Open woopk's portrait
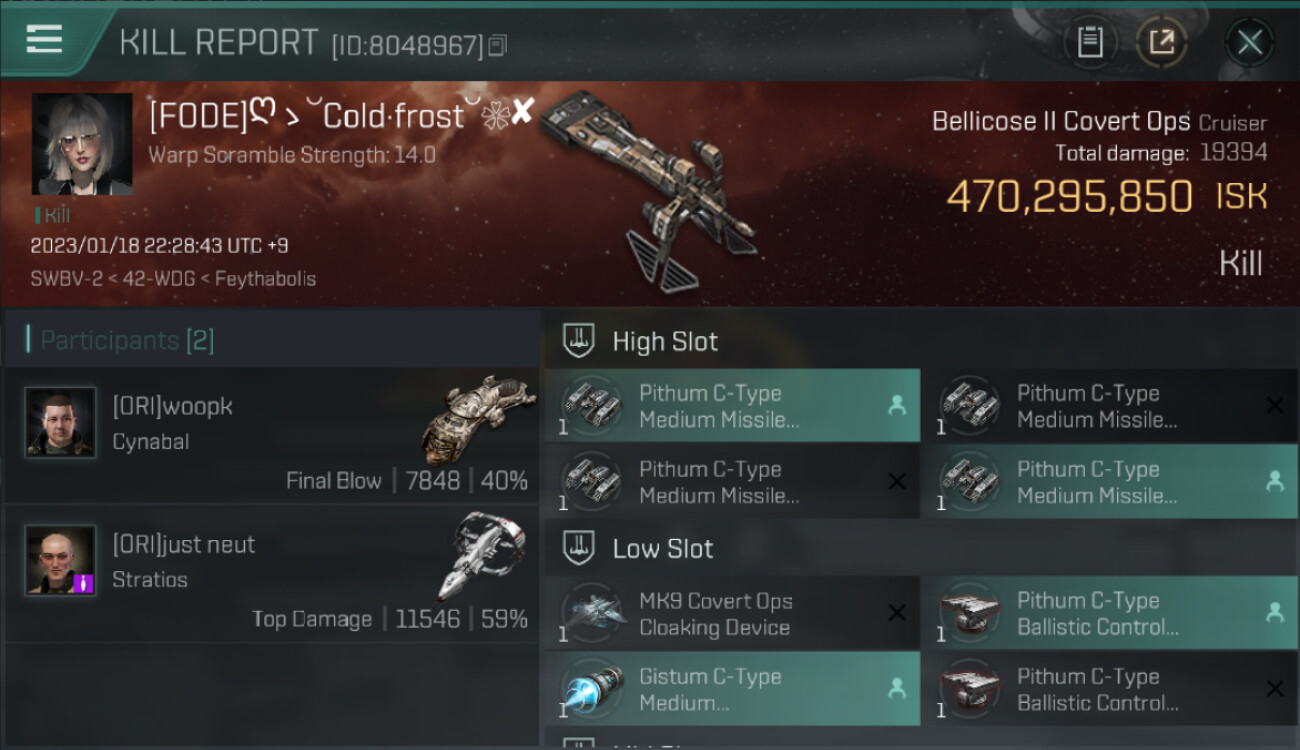This screenshot has width=1300, height=750. click(x=60, y=422)
